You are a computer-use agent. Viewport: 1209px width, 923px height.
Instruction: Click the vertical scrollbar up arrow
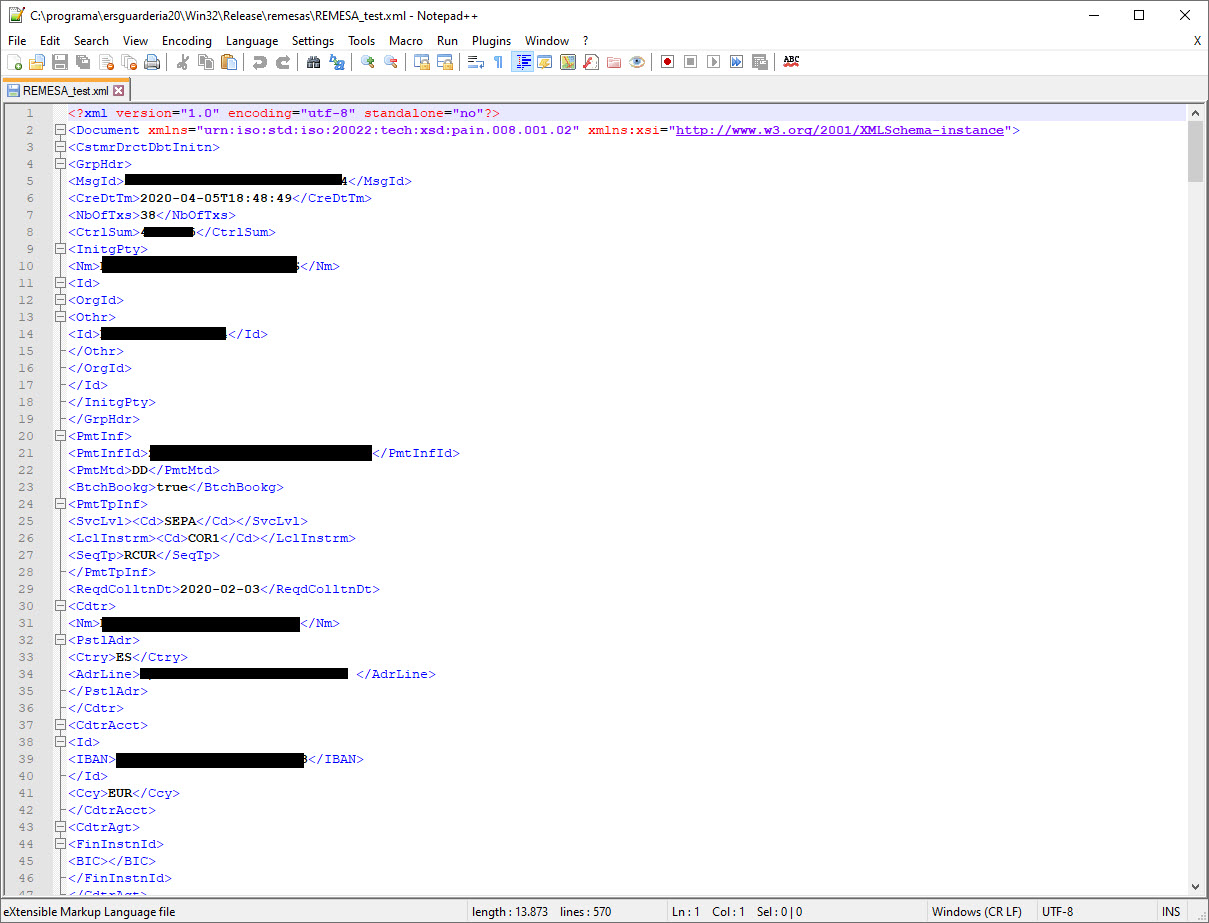click(1195, 111)
